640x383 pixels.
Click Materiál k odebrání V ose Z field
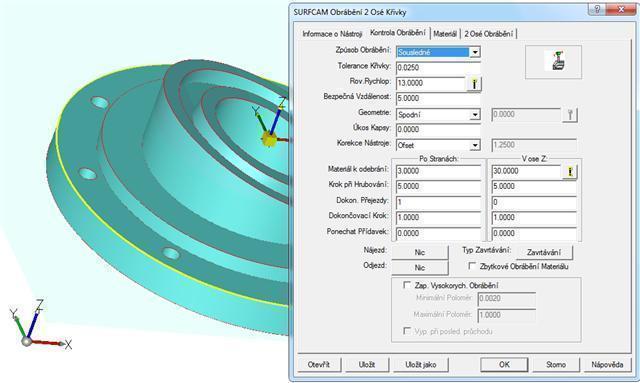[x=527, y=171]
